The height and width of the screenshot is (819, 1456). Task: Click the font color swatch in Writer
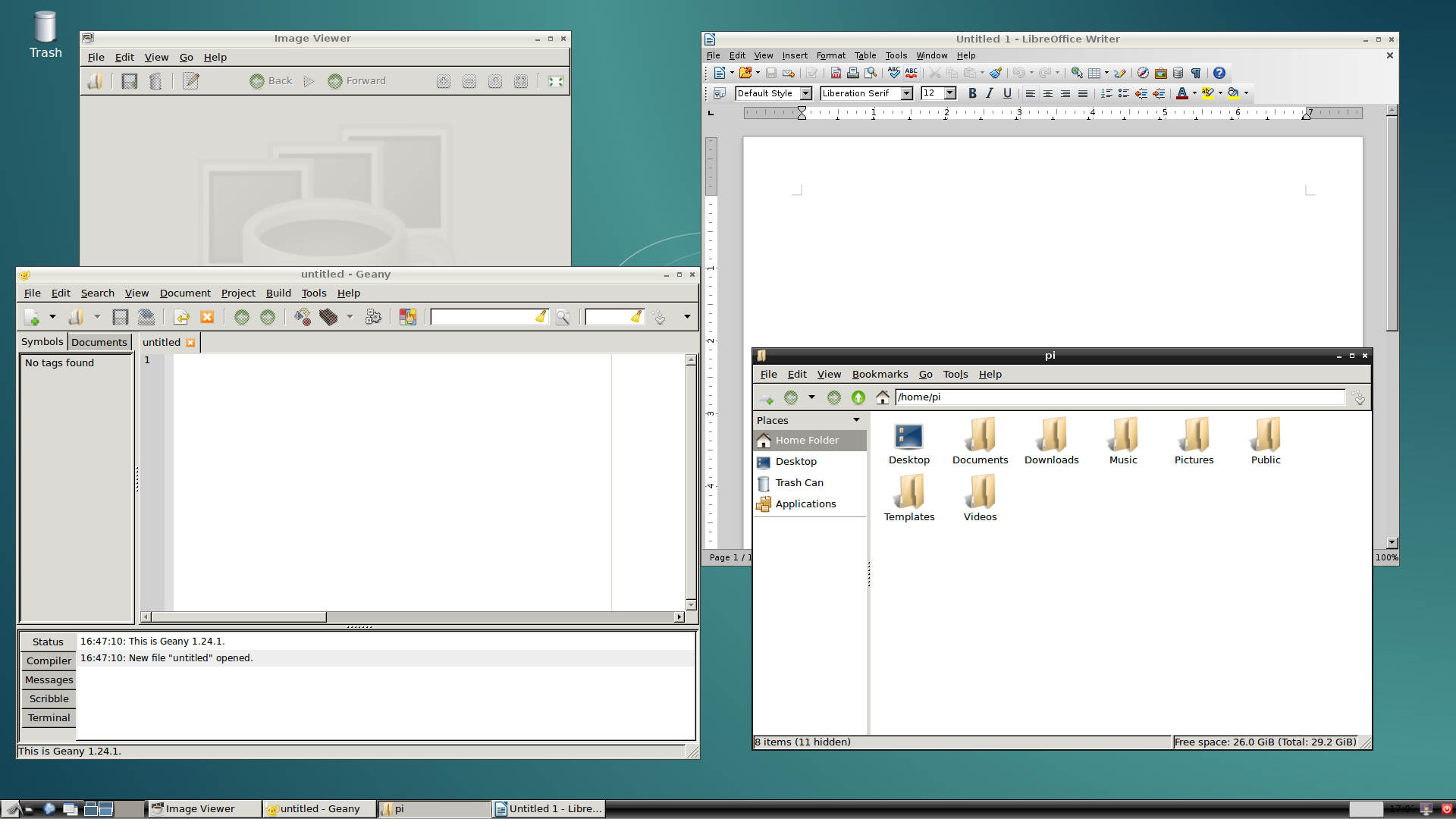pos(1182,93)
